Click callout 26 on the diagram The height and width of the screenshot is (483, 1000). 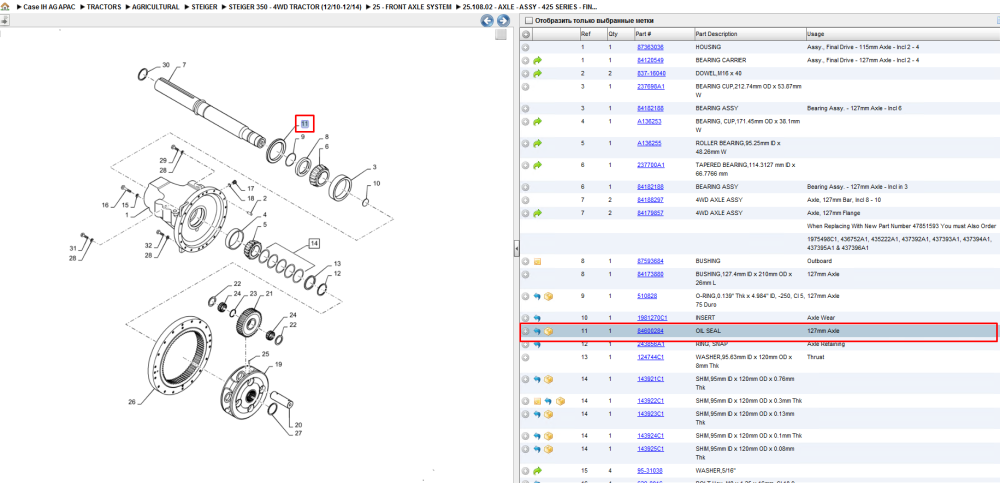click(132, 402)
